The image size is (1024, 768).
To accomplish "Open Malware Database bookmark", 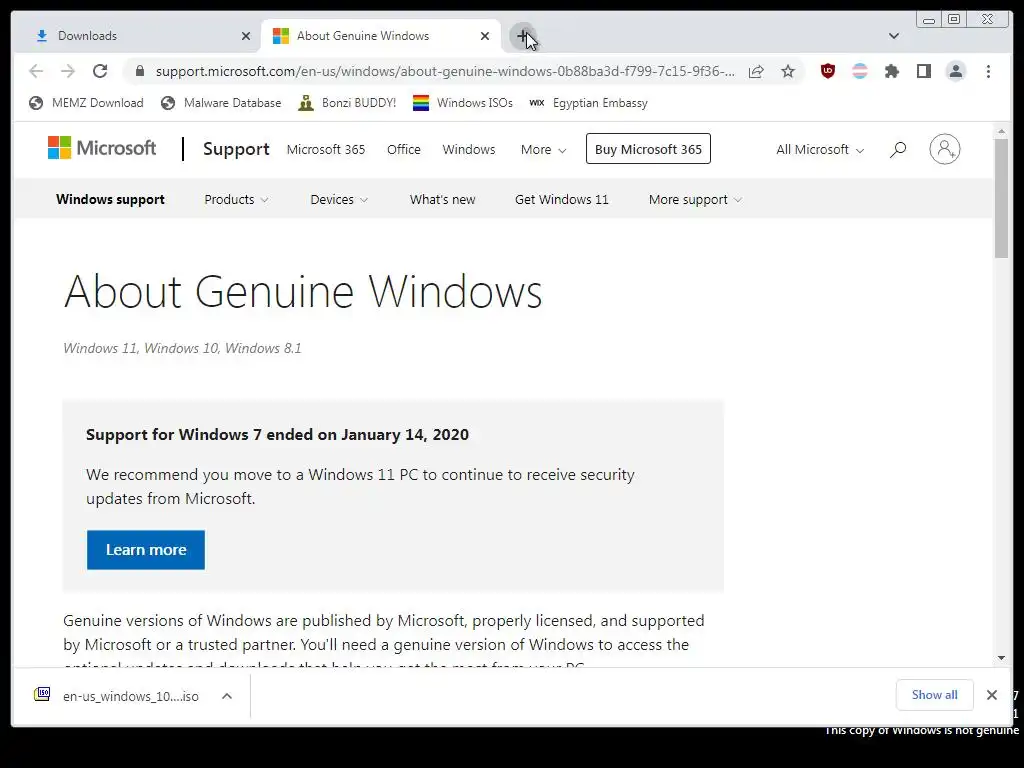I will pos(221,103).
